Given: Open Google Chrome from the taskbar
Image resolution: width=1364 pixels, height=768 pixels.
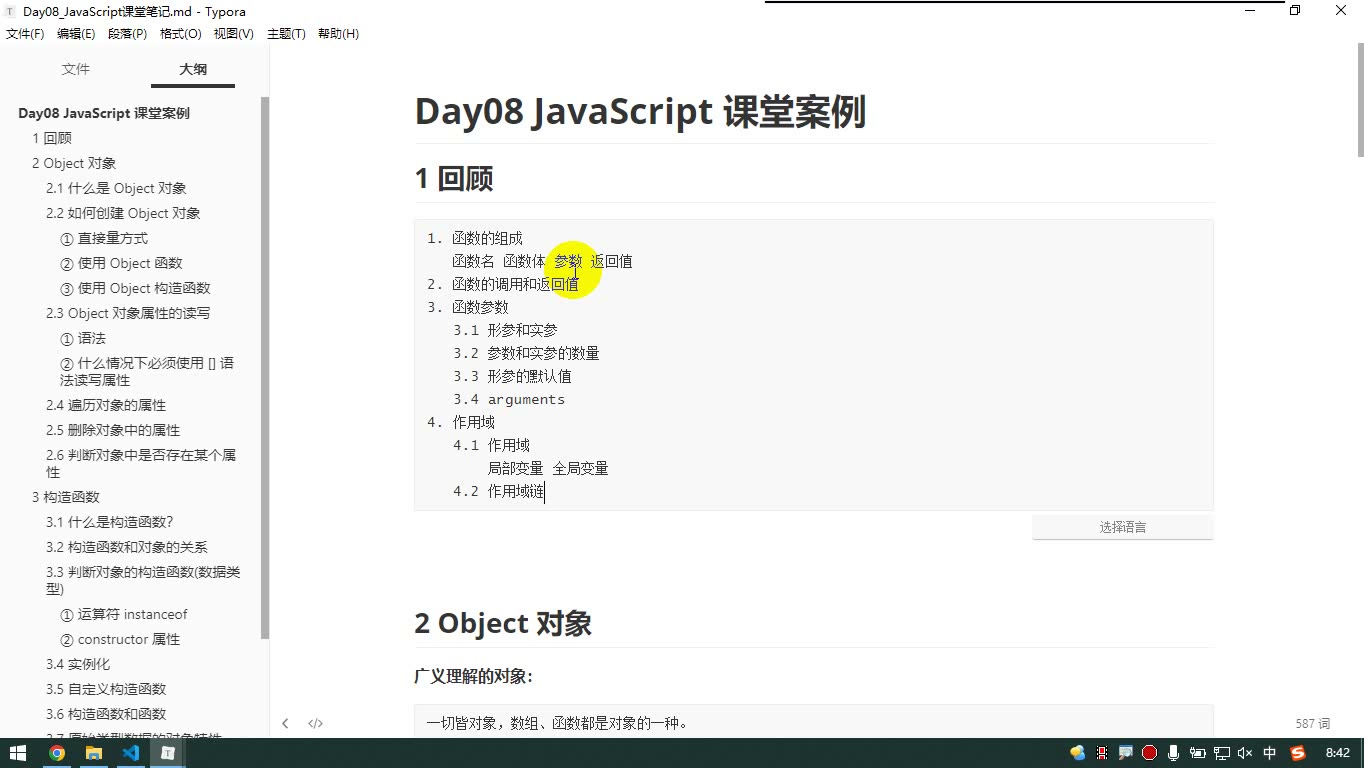Looking at the screenshot, I should tap(57, 753).
